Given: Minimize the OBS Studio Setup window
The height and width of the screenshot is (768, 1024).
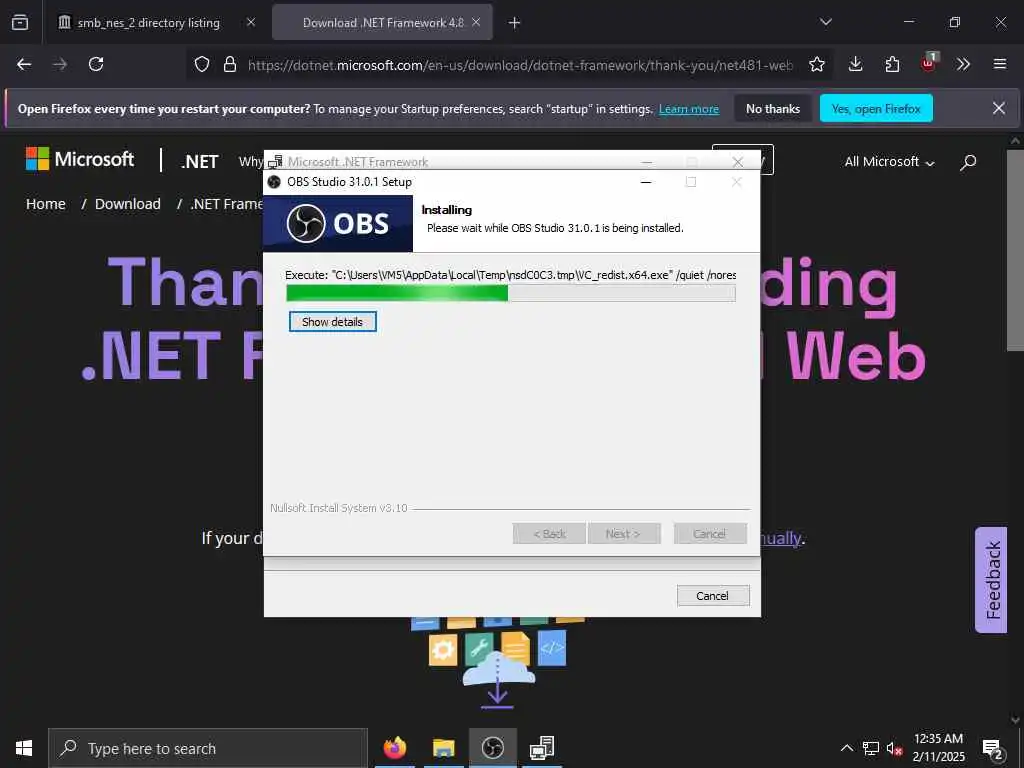Looking at the screenshot, I should pyautogui.click(x=646, y=182).
